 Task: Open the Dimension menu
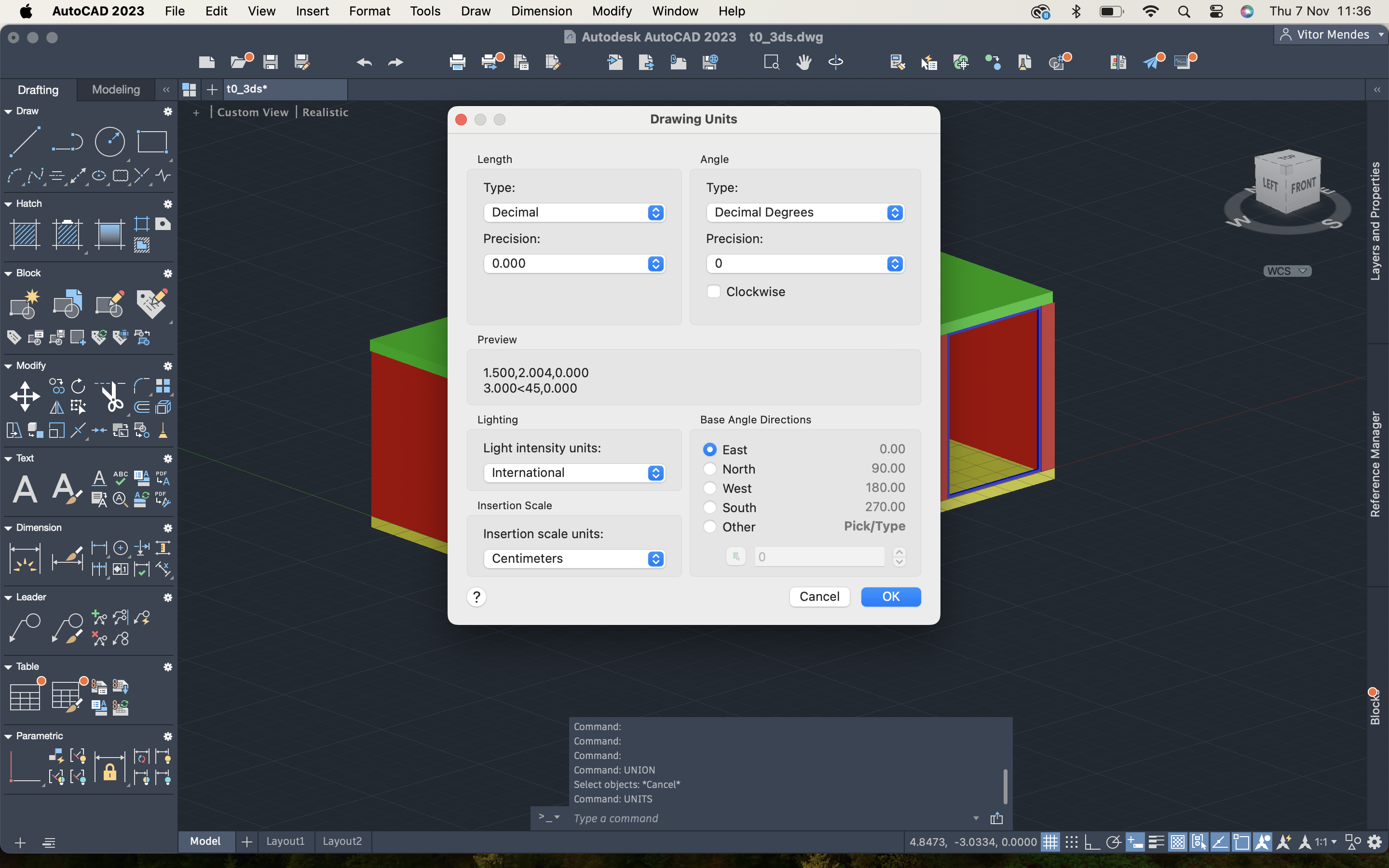[541, 11]
